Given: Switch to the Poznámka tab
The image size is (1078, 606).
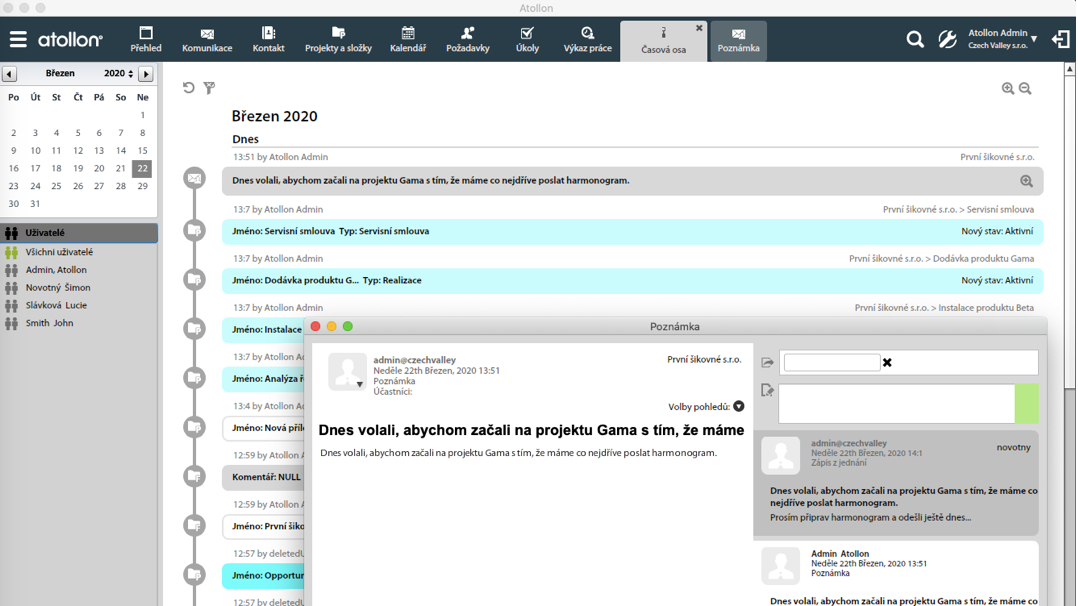Looking at the screenshot, I should pos(738,40).
